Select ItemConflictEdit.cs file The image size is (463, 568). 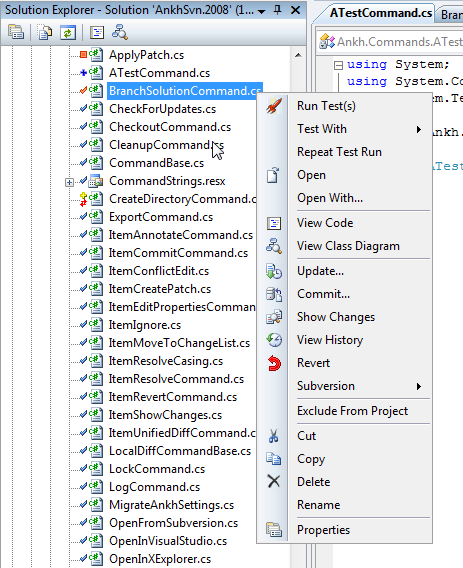pos(159,271)
